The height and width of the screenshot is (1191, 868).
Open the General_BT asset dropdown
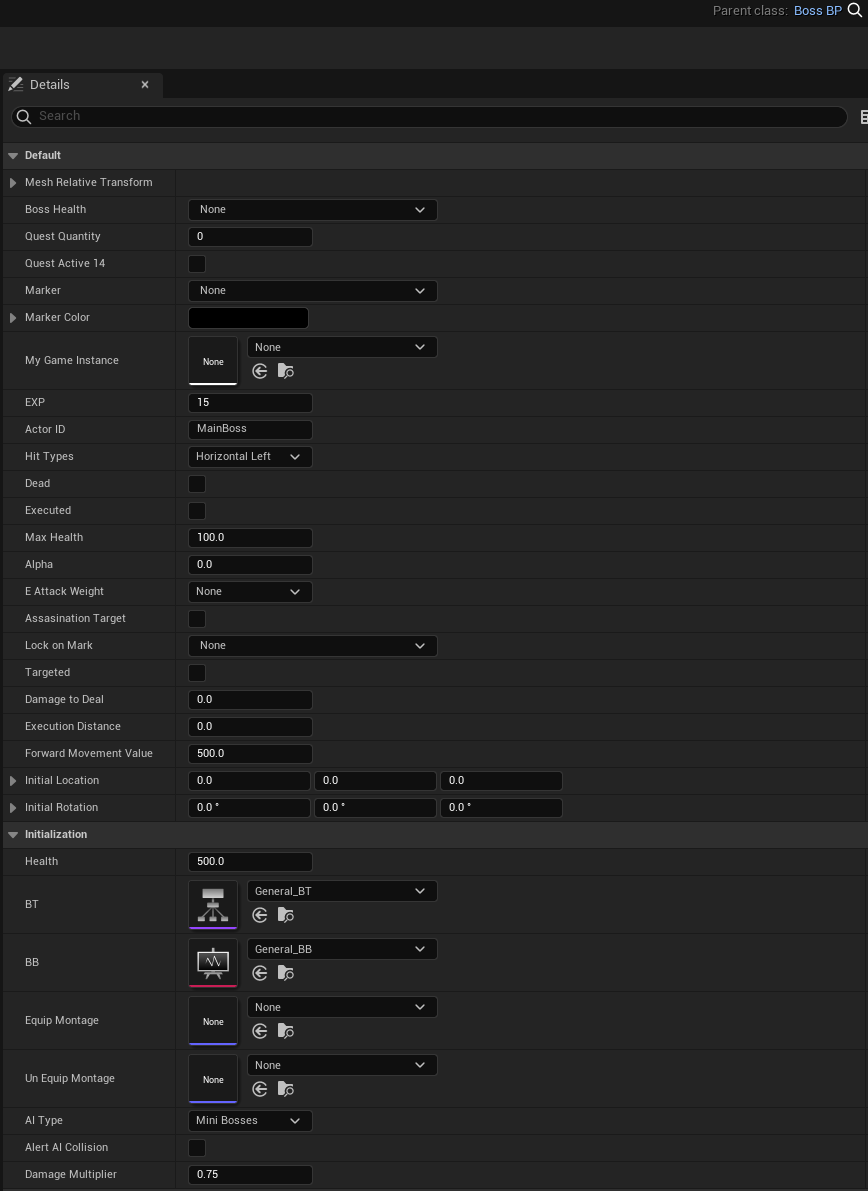click(x=342, y=891)
